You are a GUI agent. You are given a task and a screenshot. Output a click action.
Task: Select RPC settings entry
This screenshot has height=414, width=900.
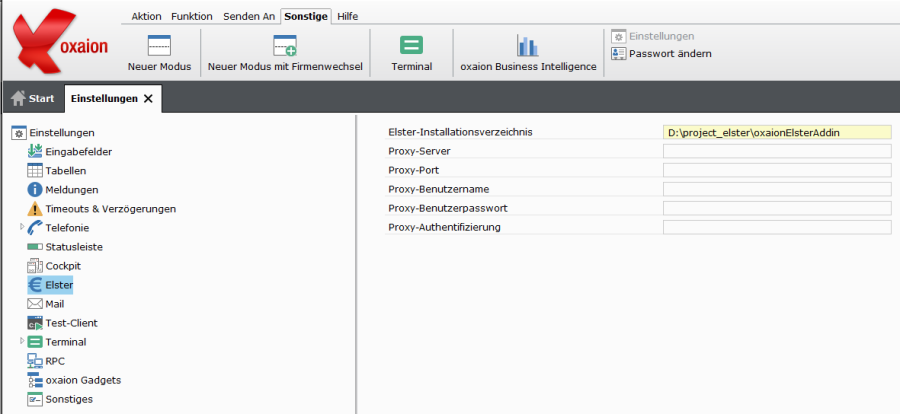coord(55,361)
